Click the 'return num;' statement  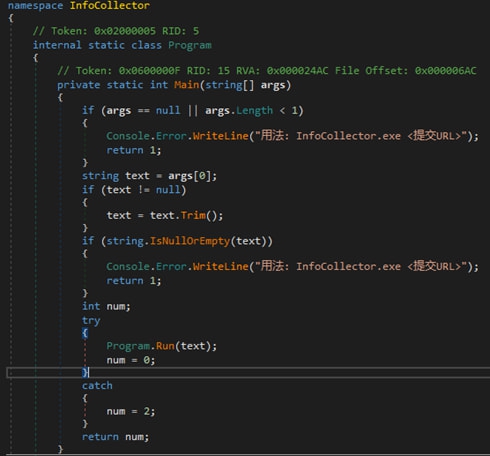[115, 437]
